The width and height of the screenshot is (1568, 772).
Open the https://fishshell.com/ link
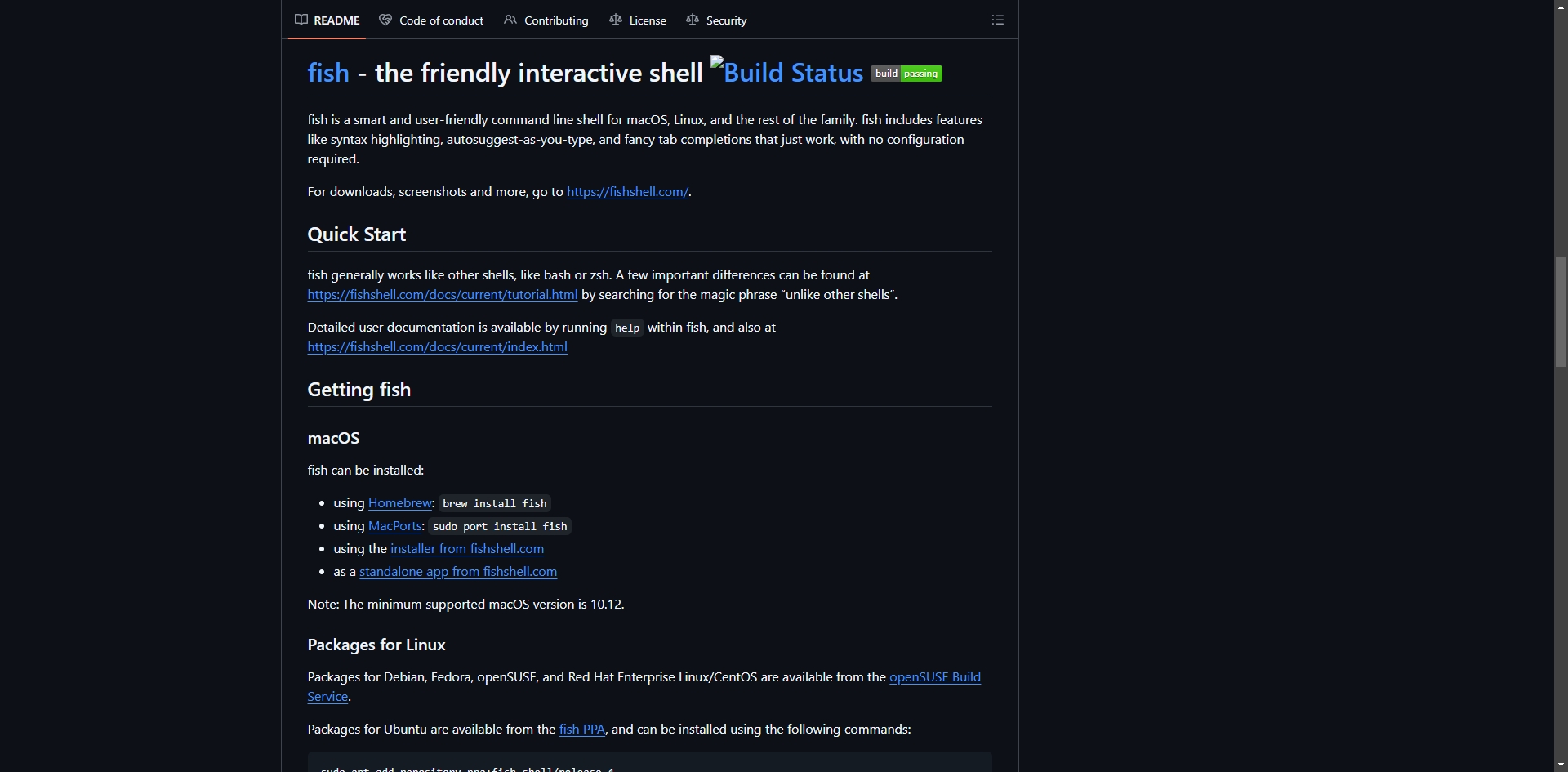[x=627, y=192]
